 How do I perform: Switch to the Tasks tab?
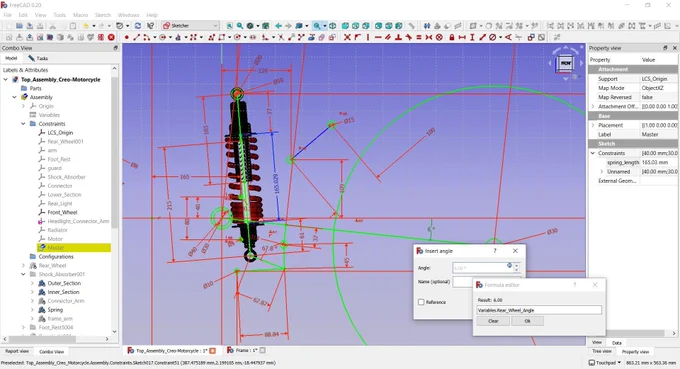point(38,58)
